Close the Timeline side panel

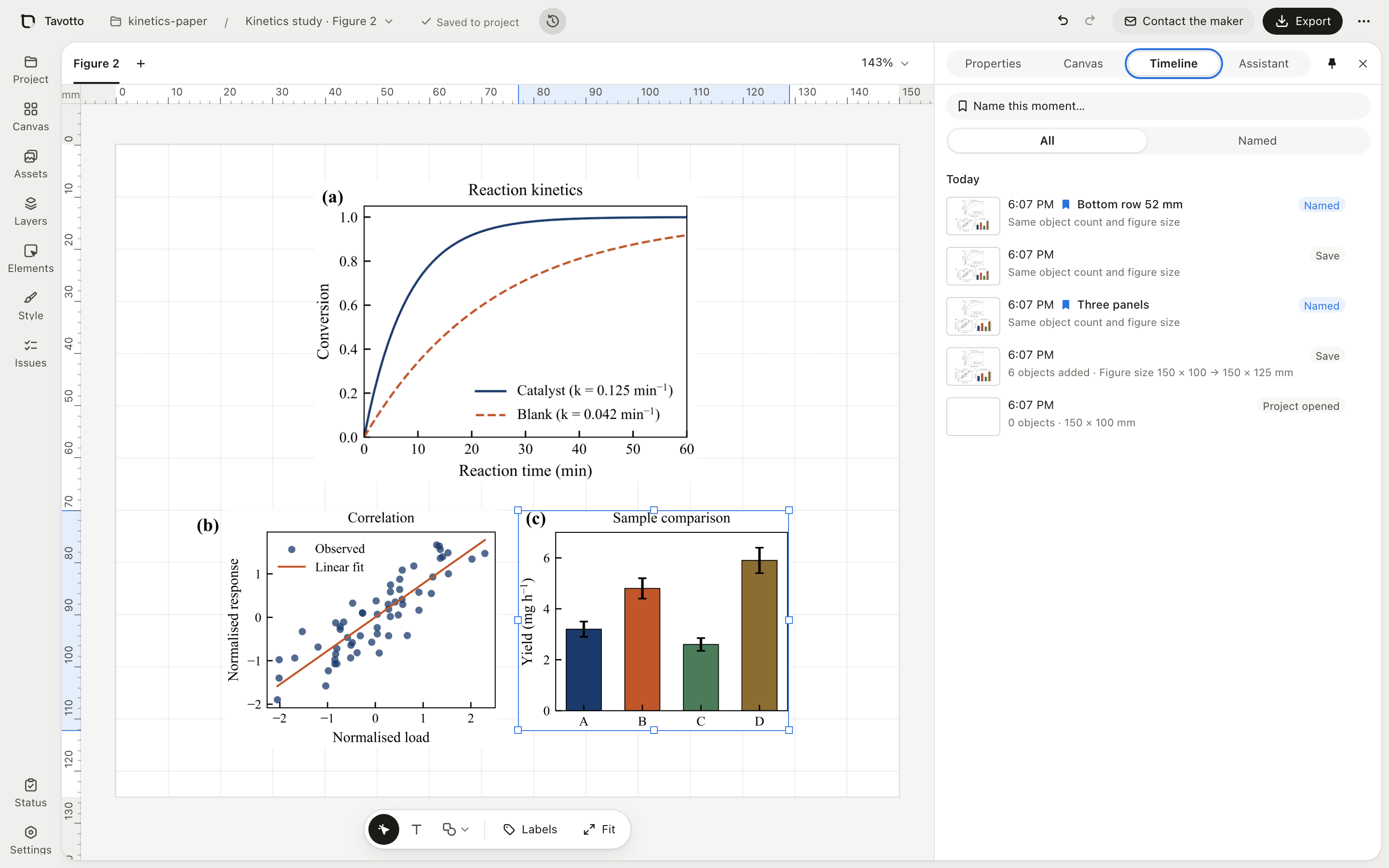[1362, 64]
